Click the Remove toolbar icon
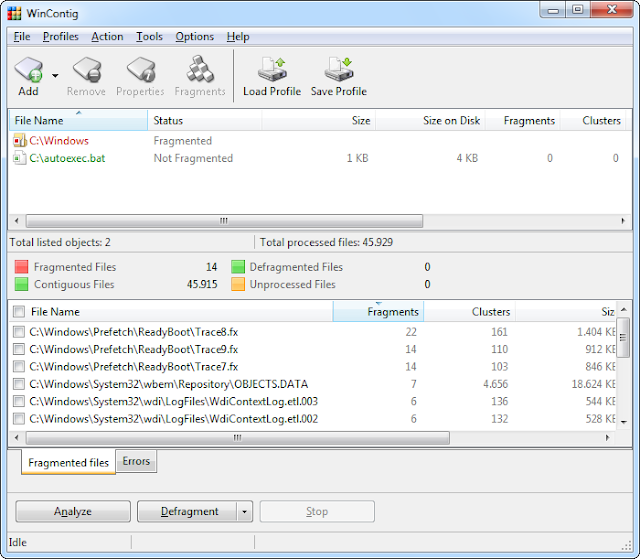This screenshot has width=640, height=559. click(x=87, y=69)
